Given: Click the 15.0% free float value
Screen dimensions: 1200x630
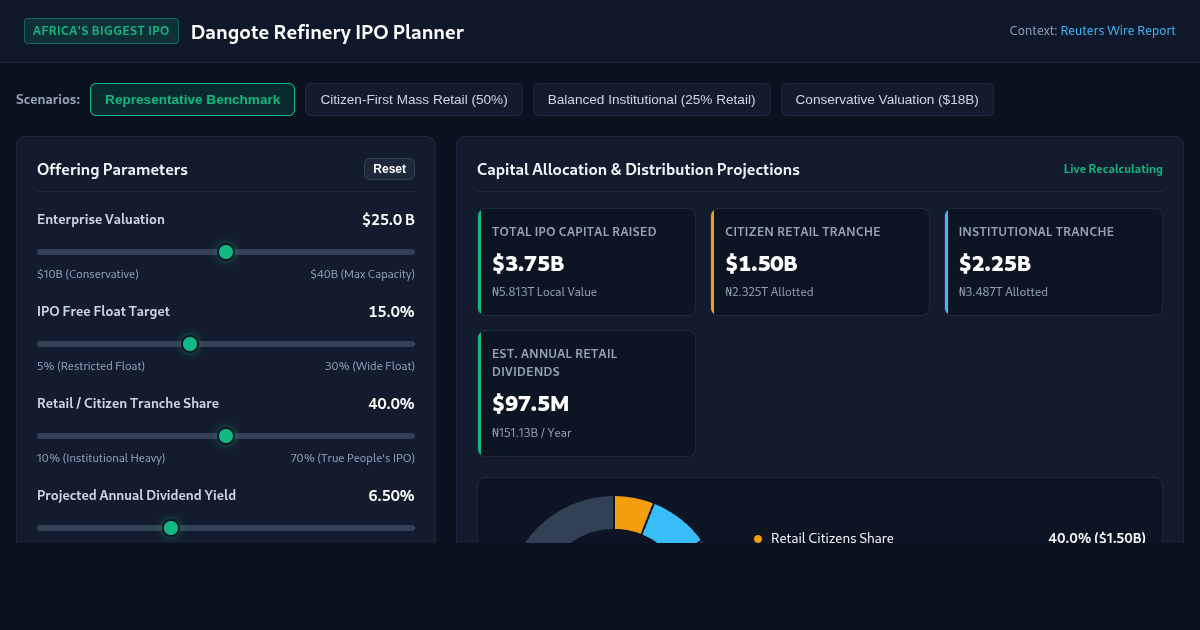Looking at the screenshot, I should pos(391,312).
